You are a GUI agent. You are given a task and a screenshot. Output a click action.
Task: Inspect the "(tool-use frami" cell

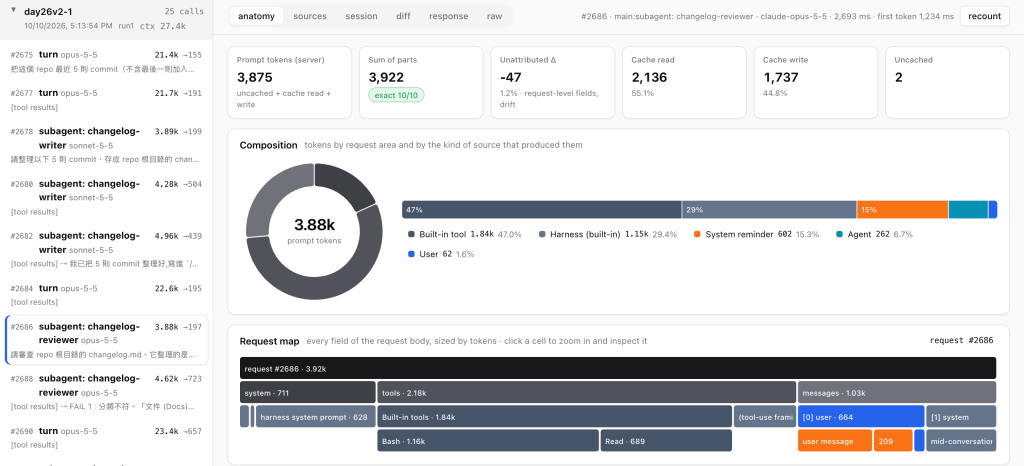765,416
